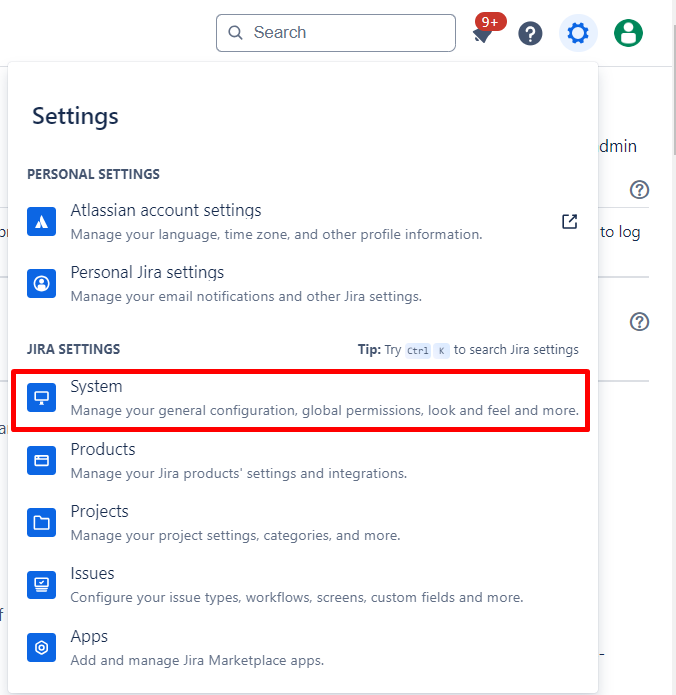676x695 pixels.
Task: Click the 'Manage your general configuration' description
Action: (x=324, y=410)
